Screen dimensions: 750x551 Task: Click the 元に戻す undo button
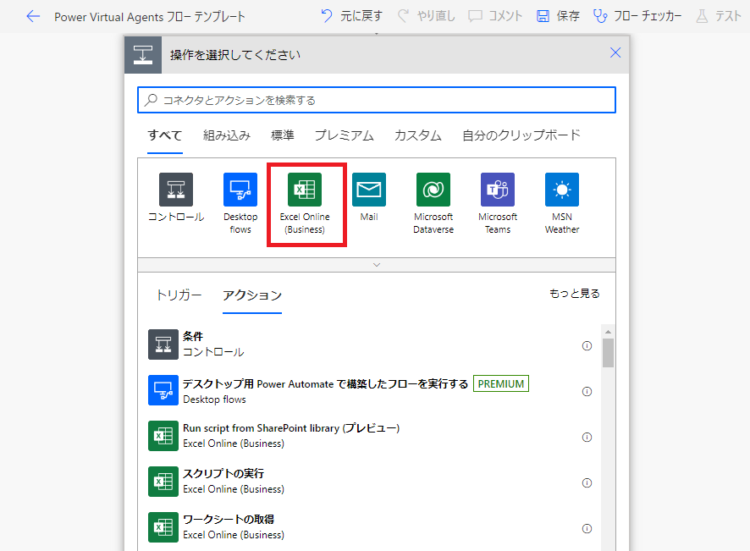352,16
